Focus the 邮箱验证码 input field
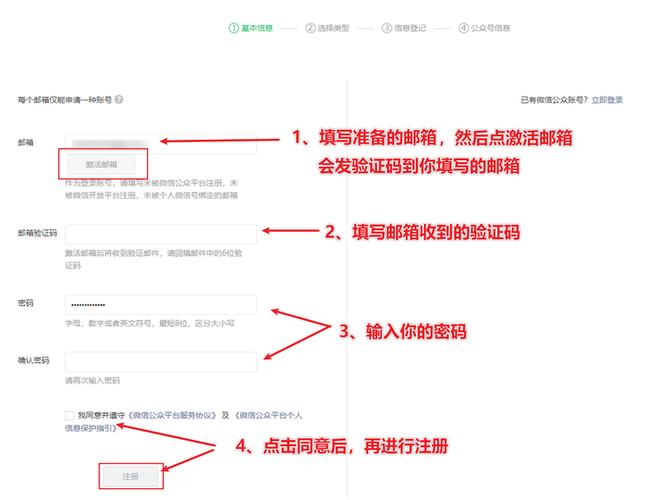This screenshot has height=500, width=645. pos(161,234)
